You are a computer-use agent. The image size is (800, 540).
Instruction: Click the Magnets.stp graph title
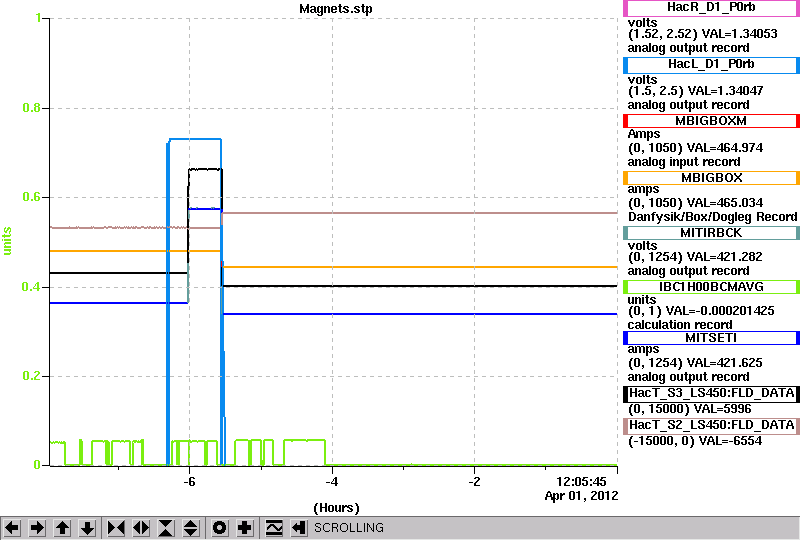(335, 9)
